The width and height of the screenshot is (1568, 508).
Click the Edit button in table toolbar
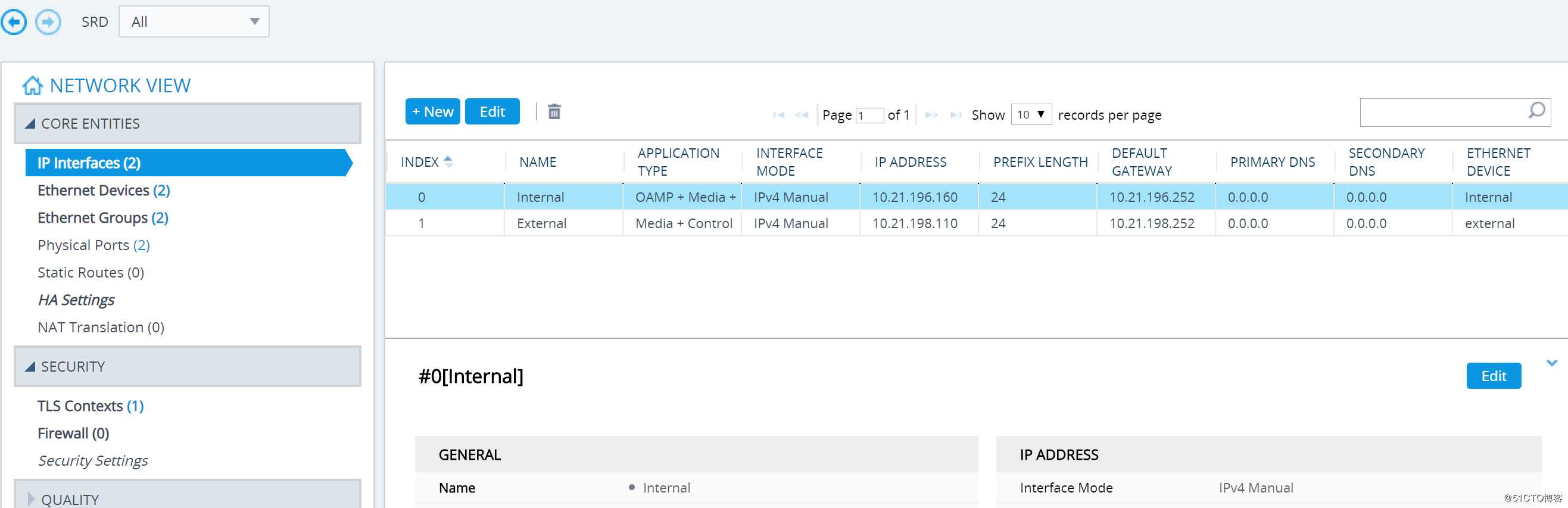coord(492,111)
